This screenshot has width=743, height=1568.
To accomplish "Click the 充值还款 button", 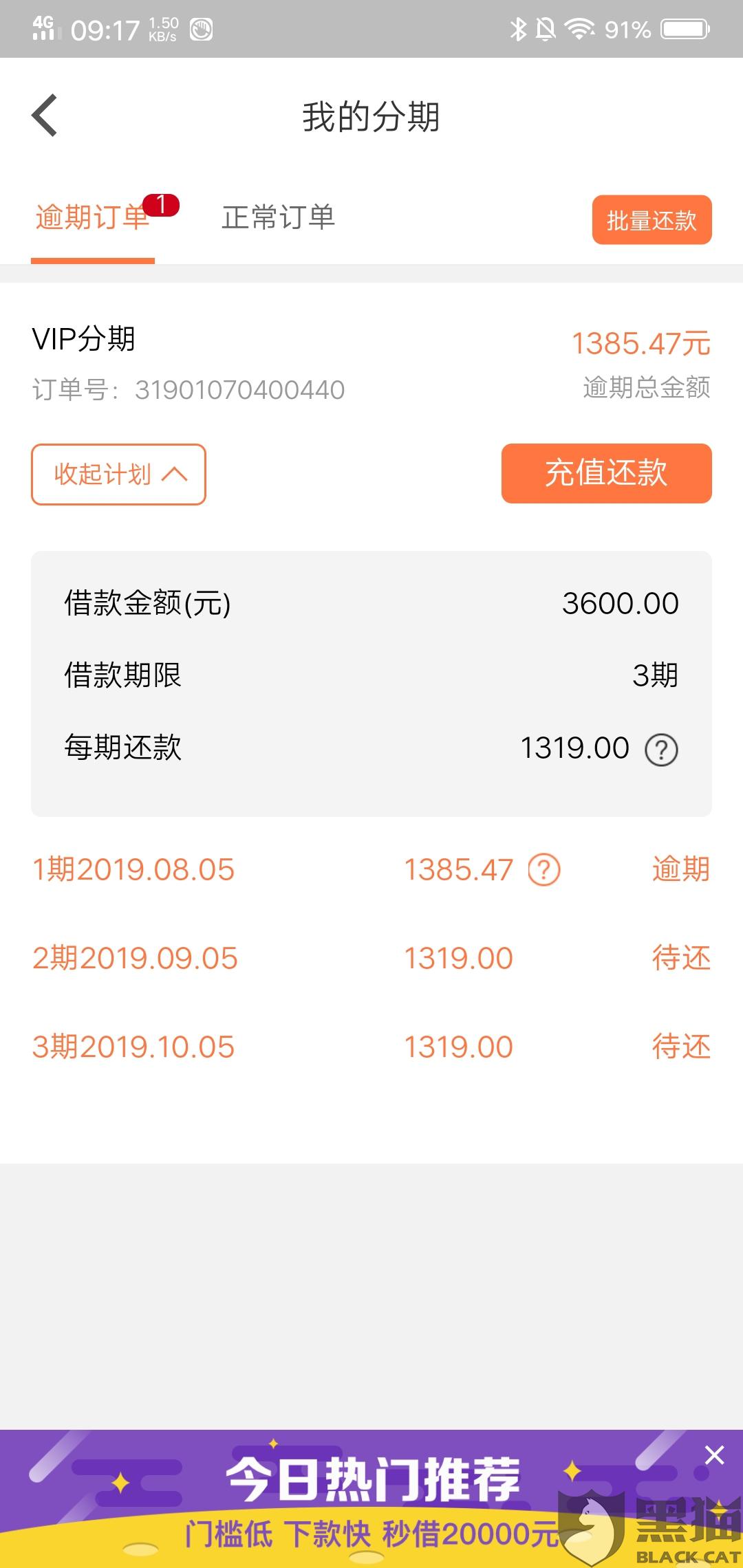I will click(606, 473).
